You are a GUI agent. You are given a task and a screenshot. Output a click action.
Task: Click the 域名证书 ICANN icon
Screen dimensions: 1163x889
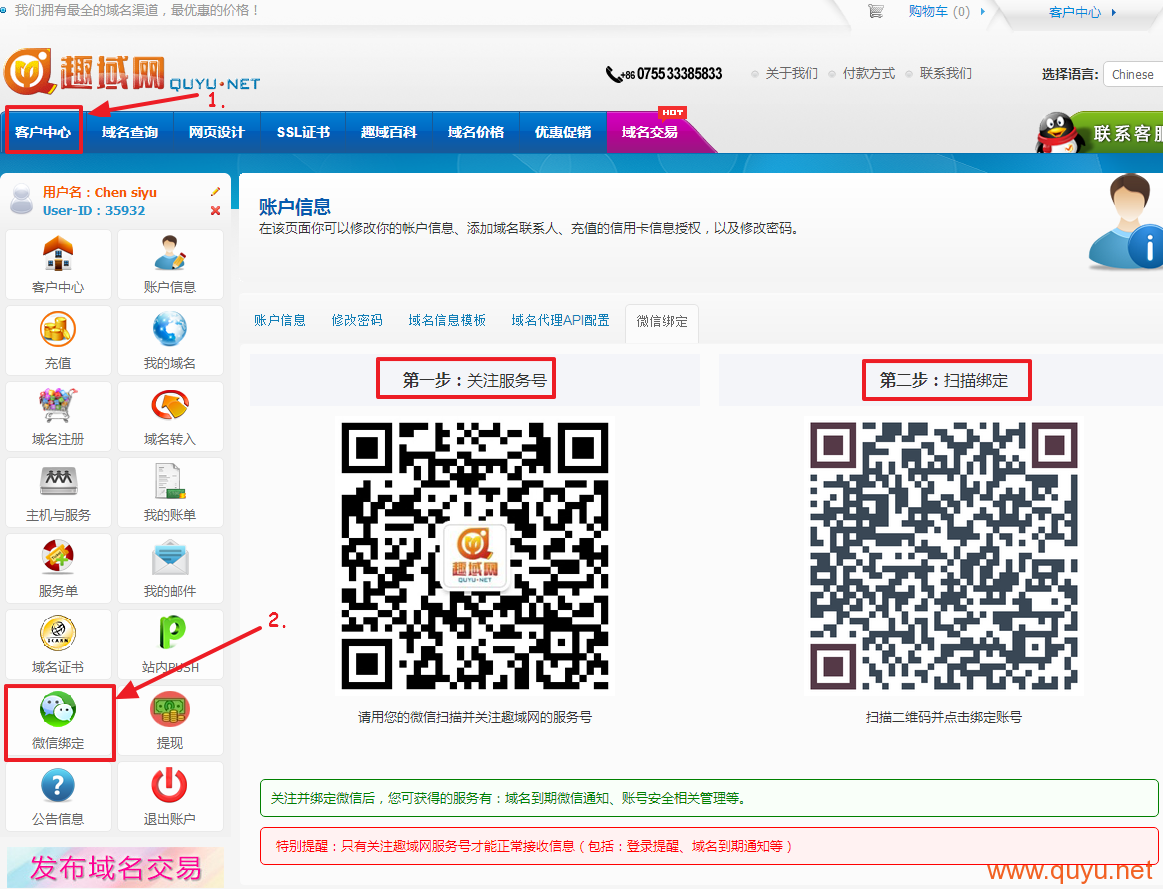pos(58,633)
